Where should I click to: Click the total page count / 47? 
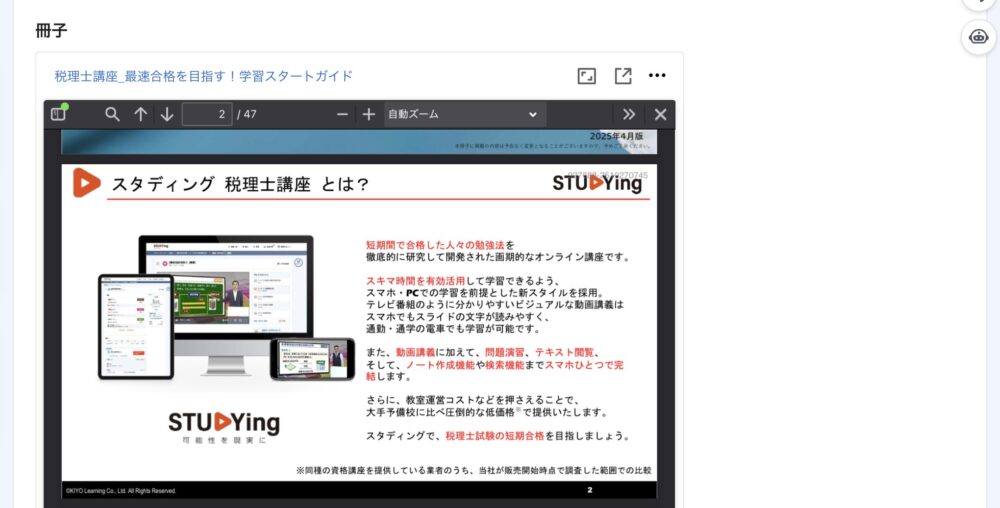coord(247,114)
